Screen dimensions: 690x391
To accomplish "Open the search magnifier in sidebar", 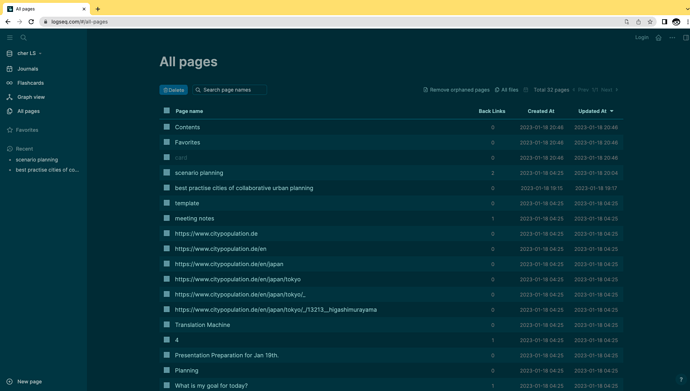I will (x=24, y=38).
